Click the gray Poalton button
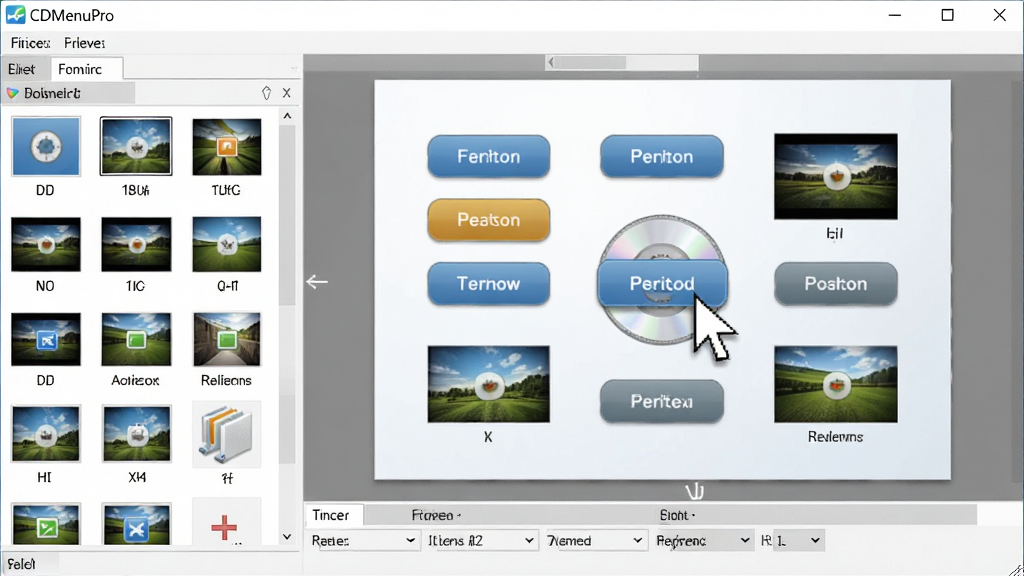This screenshot has width=1024, height=576. click(x=836, y=283)
